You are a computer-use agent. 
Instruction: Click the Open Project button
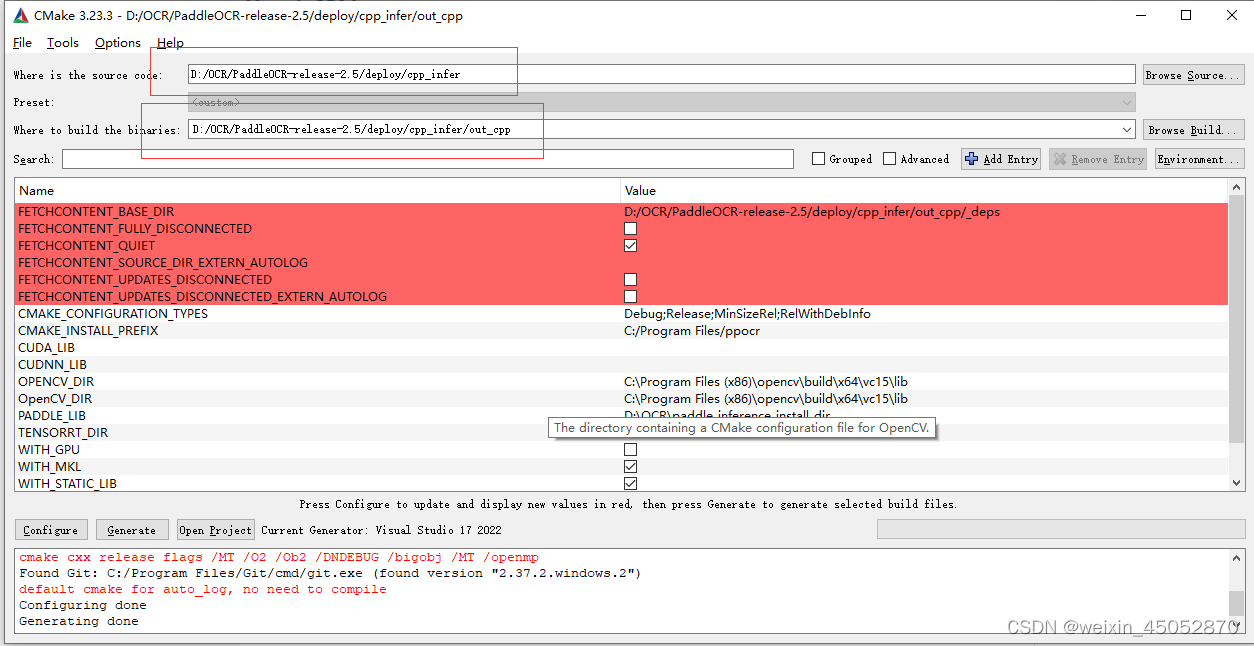(214, 529)
